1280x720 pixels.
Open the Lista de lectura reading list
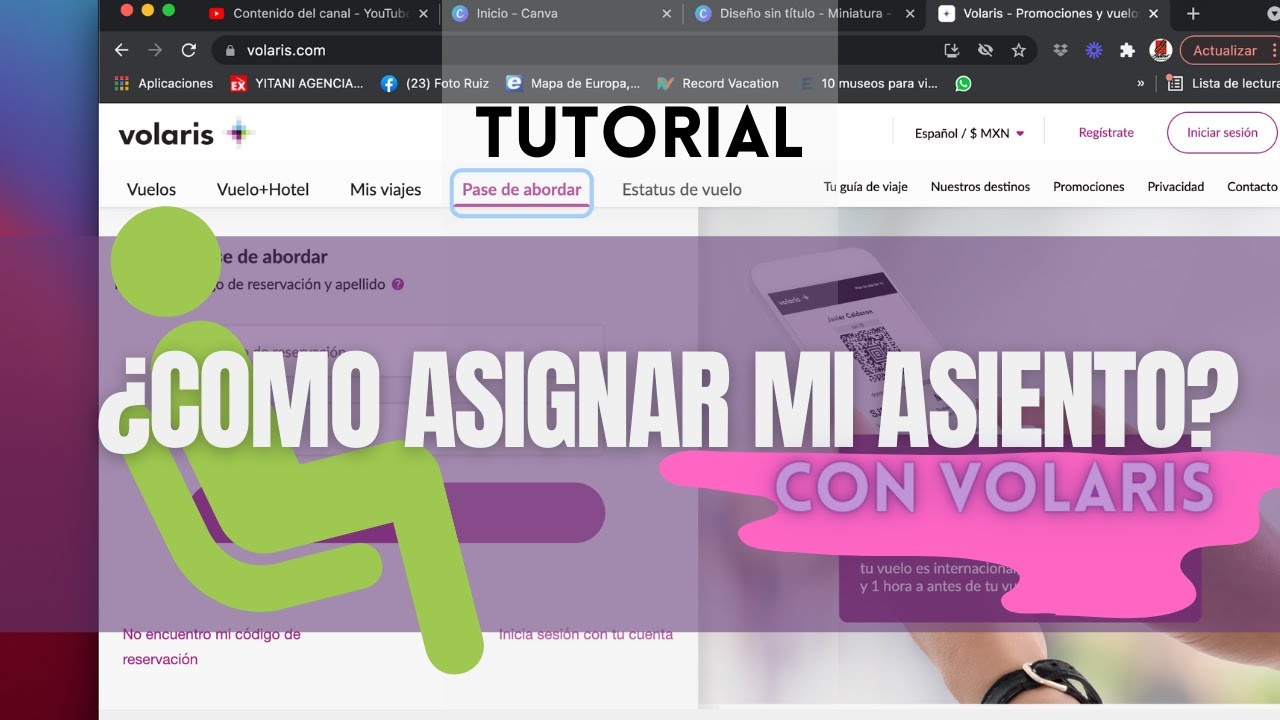(1222, 84)
